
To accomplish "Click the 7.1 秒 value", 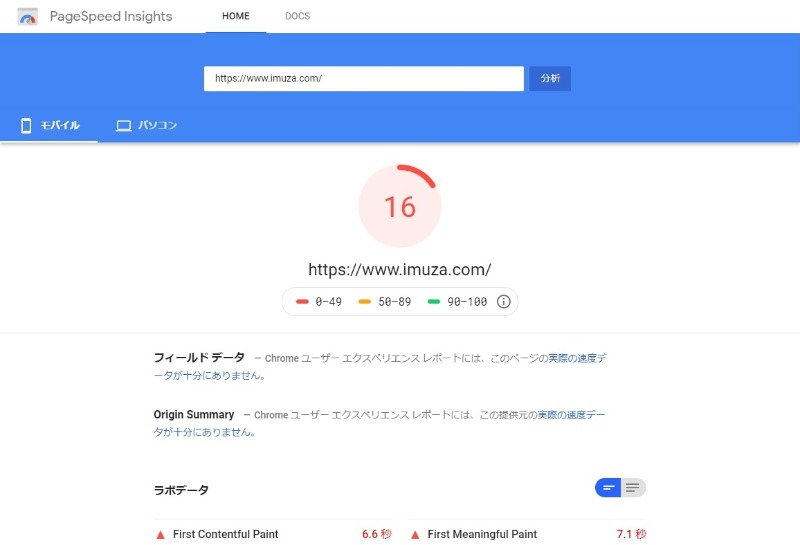I will pos(631,534).
